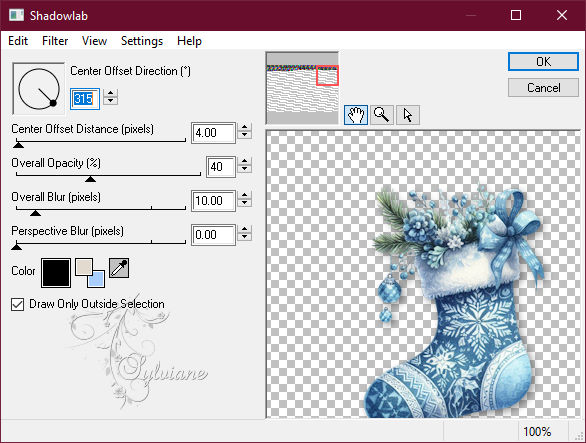
Task: Select the Zoom magnifier tool
Action: 382,114
